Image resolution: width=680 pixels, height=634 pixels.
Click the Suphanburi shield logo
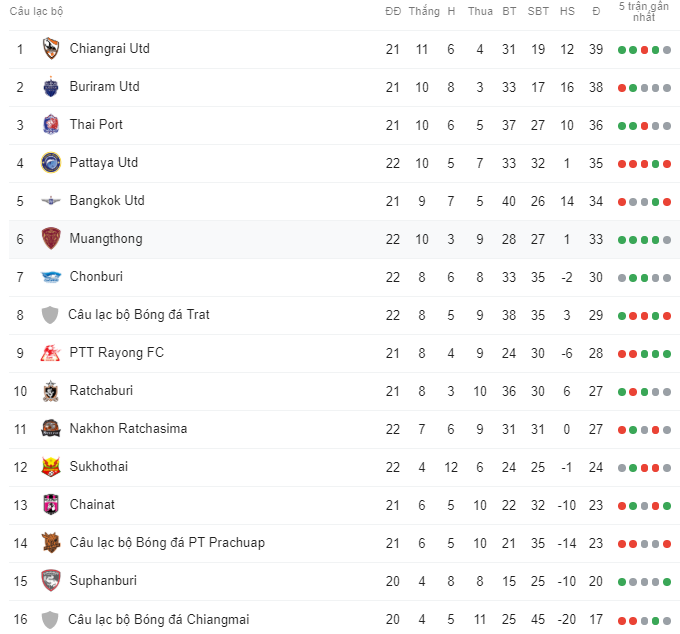tap(51, 580)
